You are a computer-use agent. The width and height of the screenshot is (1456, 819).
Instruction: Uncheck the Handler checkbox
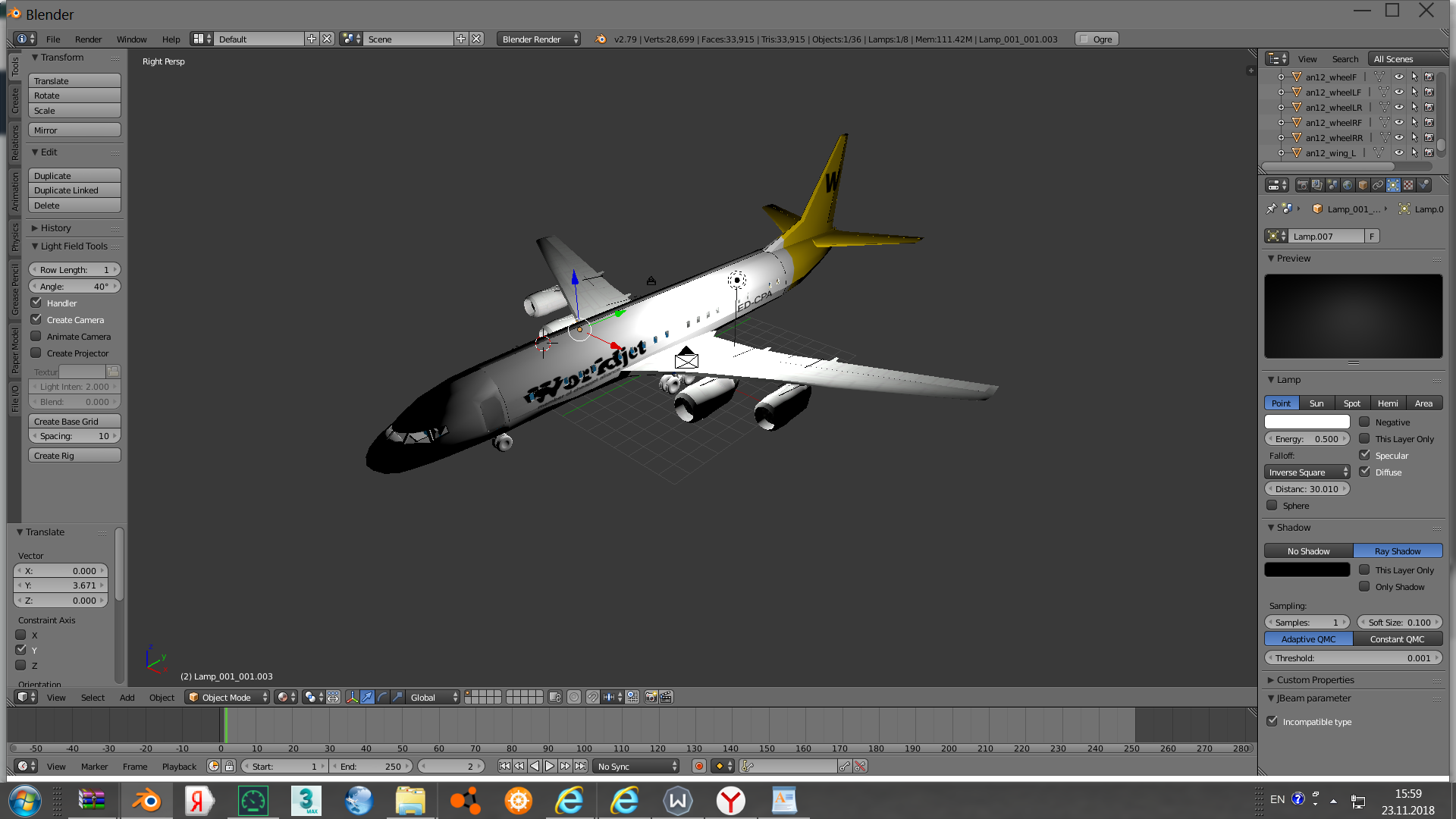[x=36, y=303]
